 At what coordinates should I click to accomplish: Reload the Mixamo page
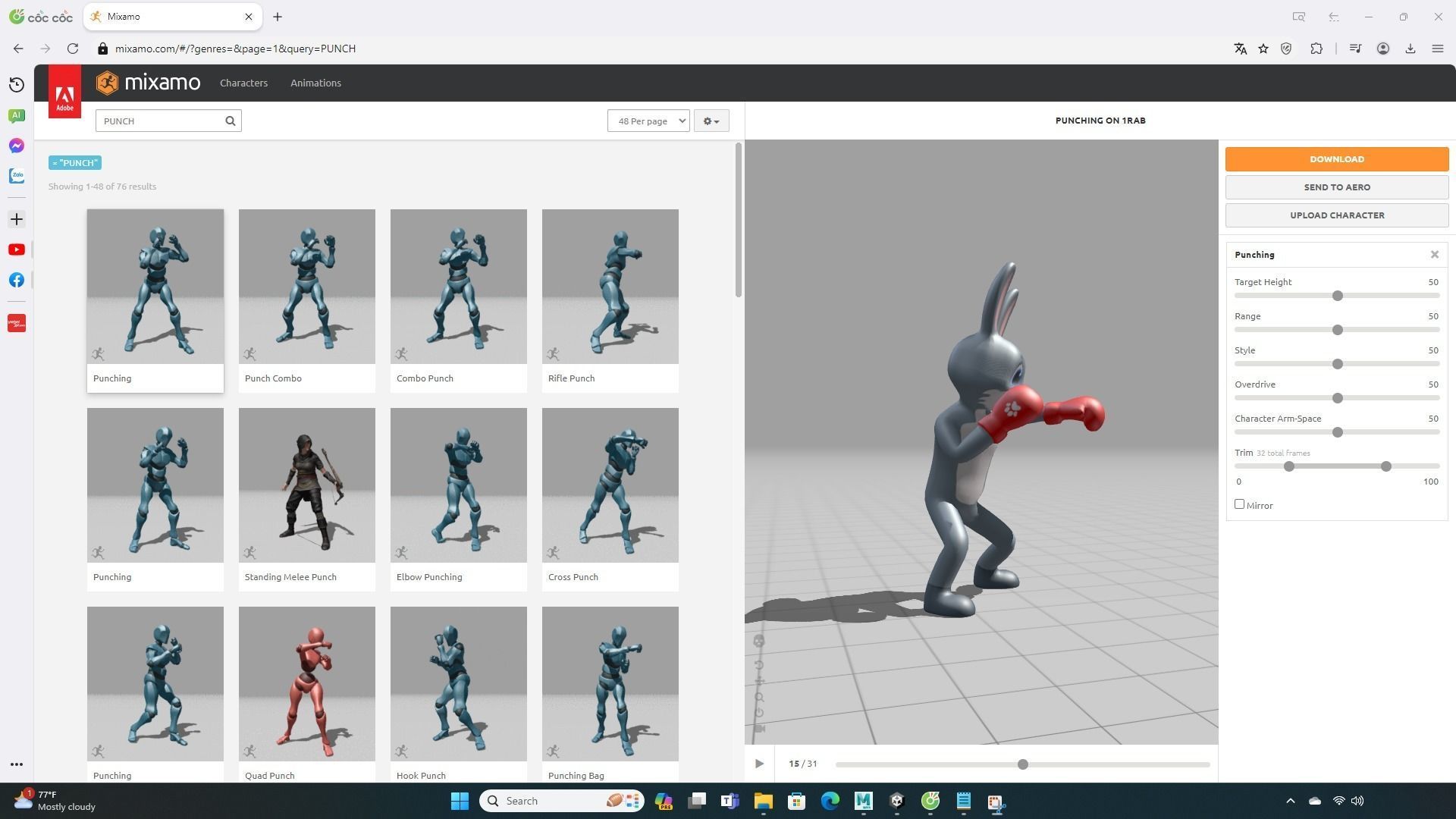[73, 49]
